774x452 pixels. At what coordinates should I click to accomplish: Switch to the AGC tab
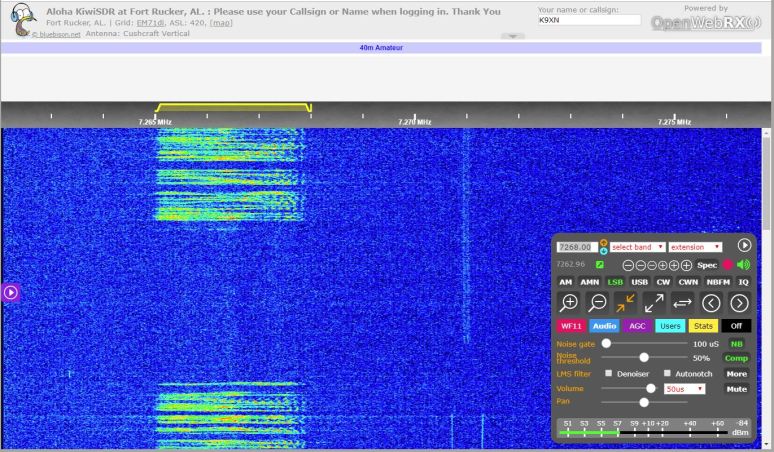pos(637,325)
